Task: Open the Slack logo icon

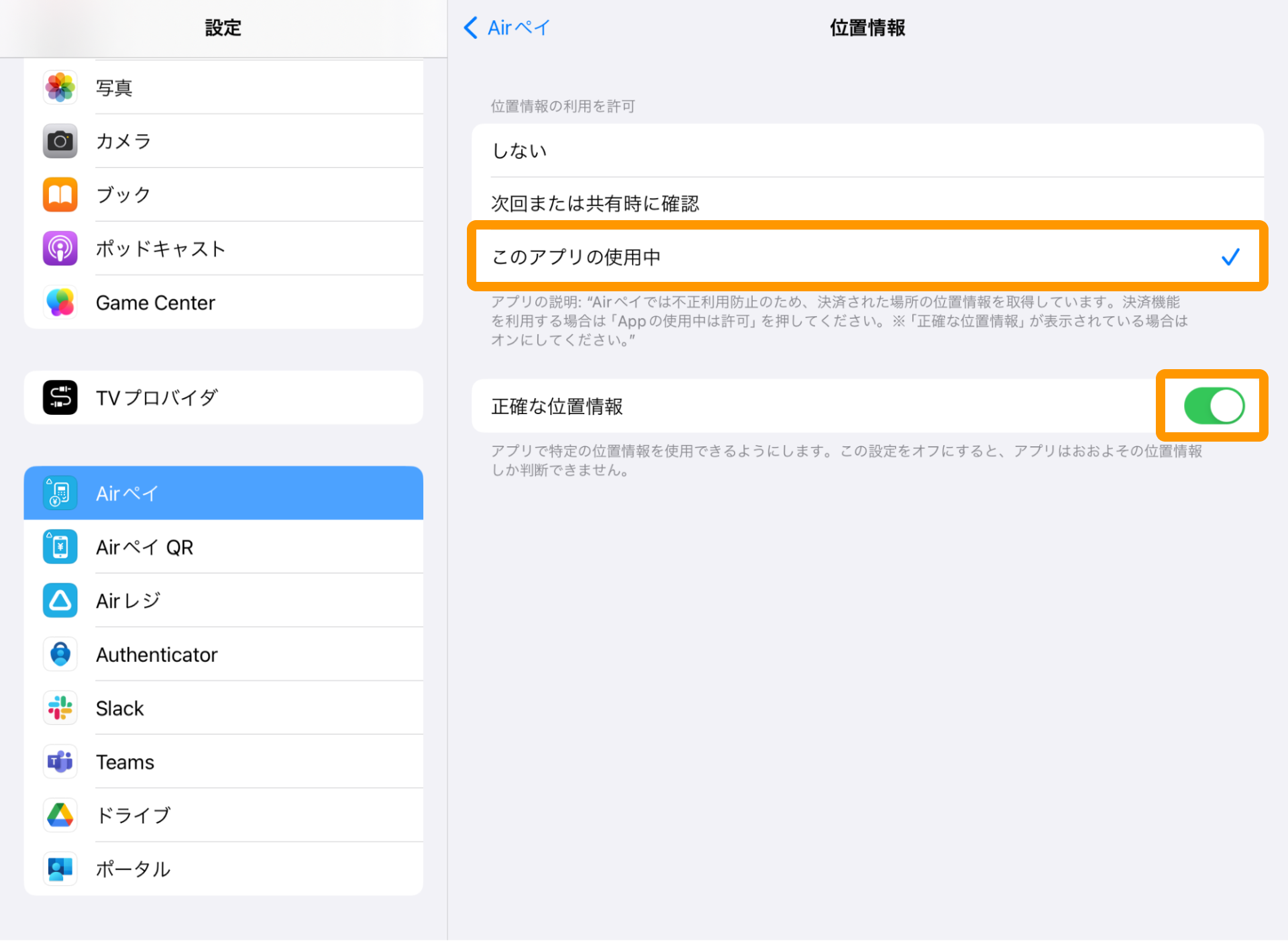Action: pyautogui.click(x=60, y=708)
